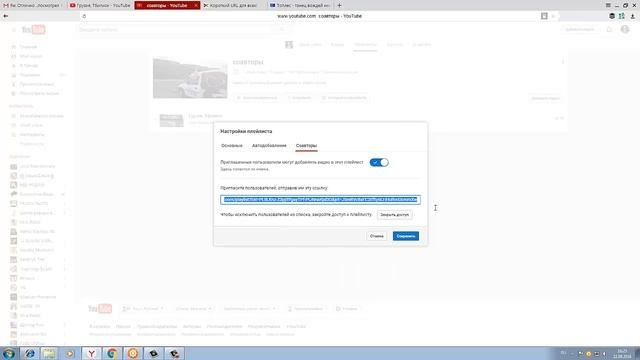Click the YouTube logo in page header

33,30
